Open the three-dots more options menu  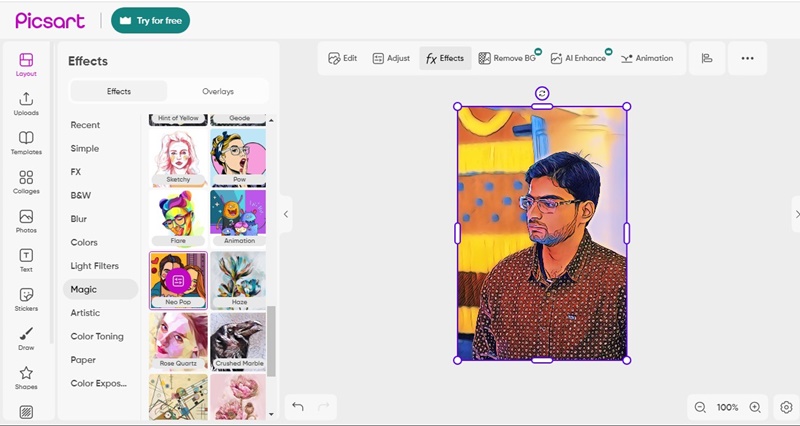747,58
